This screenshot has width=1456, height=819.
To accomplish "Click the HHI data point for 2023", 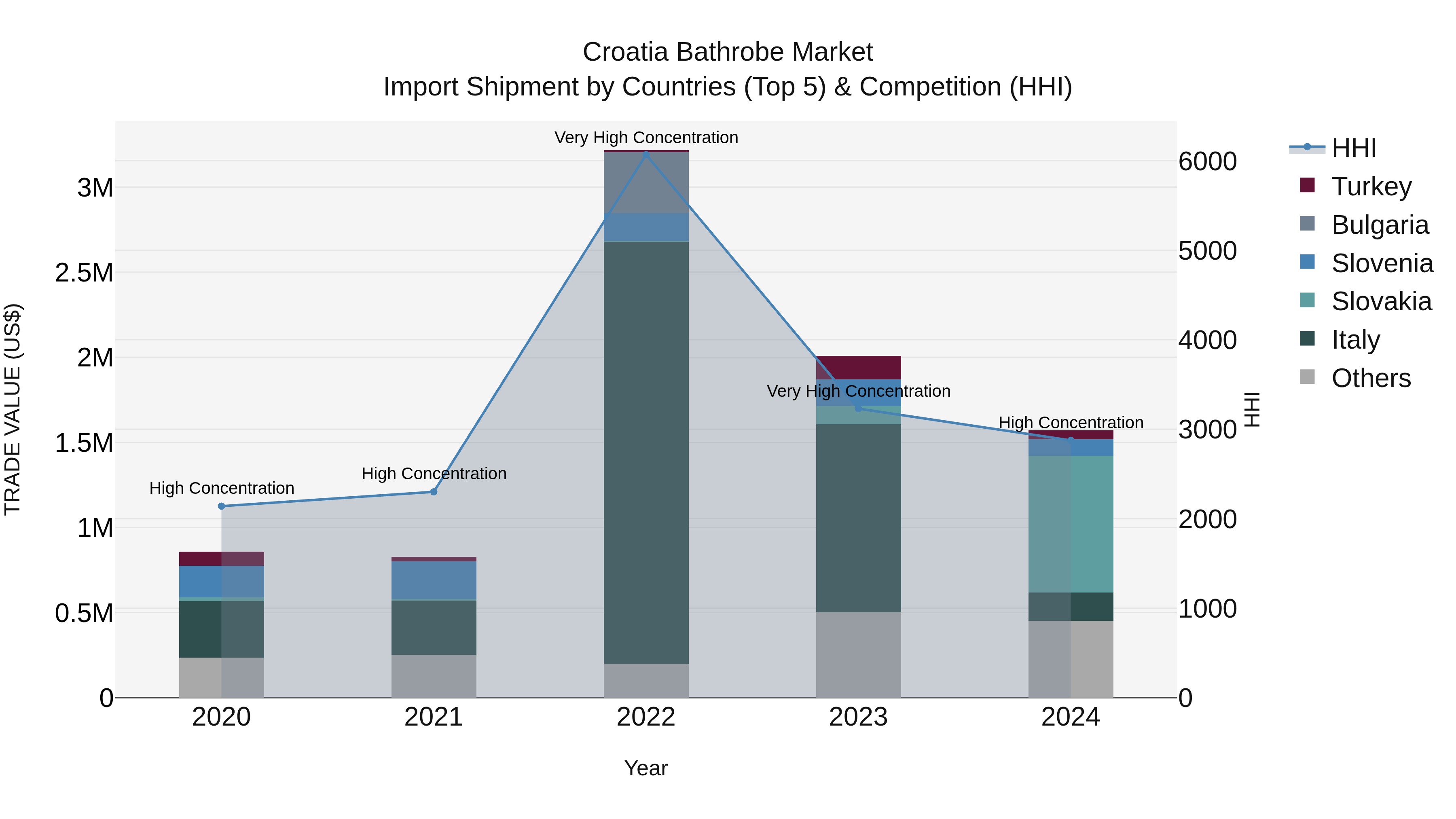I will pyautogui.click(x=859, y=408).
